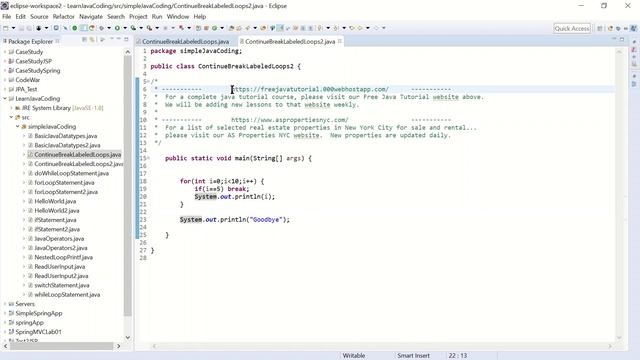Viewport: 640px width, 360px height.
Task: Click the Smart Insert status bar entry
Action: (x=413, y=356)
